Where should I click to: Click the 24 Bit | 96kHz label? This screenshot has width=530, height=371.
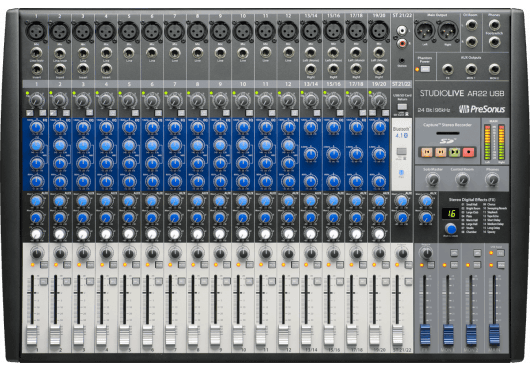coord(433,110)
